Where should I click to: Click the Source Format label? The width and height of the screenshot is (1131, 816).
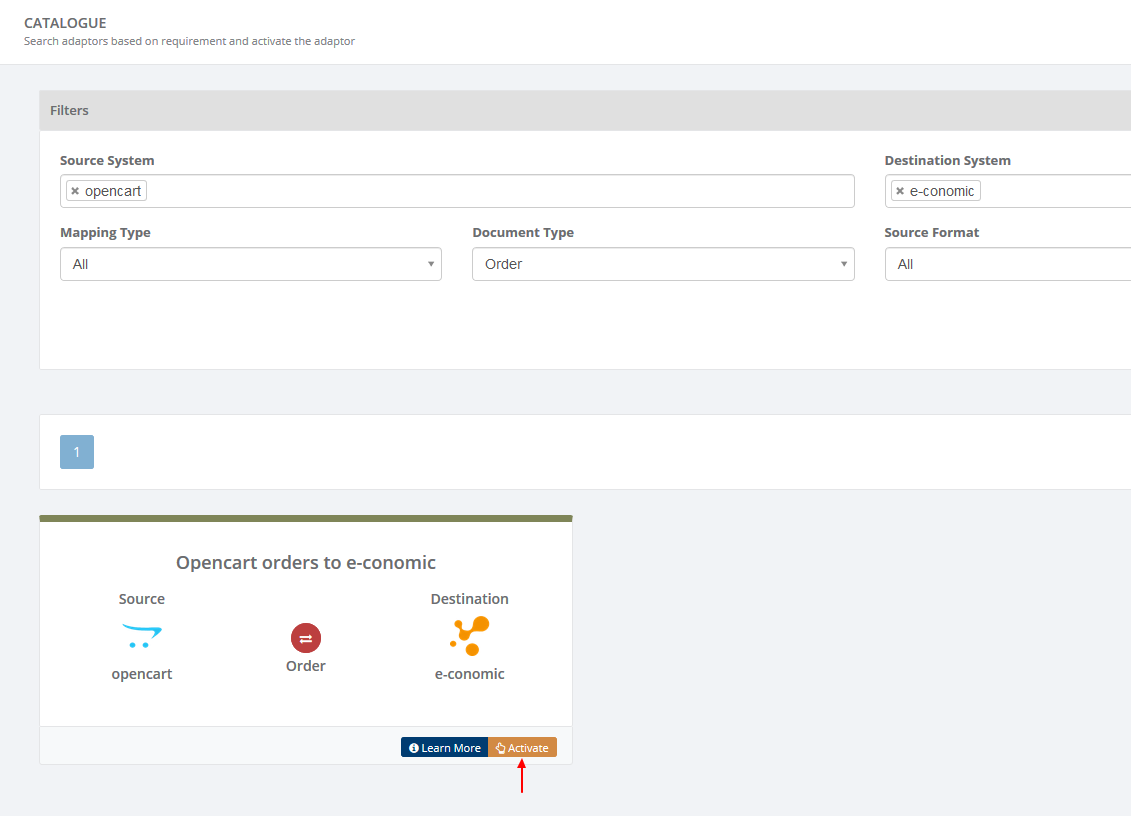[932, 232]
